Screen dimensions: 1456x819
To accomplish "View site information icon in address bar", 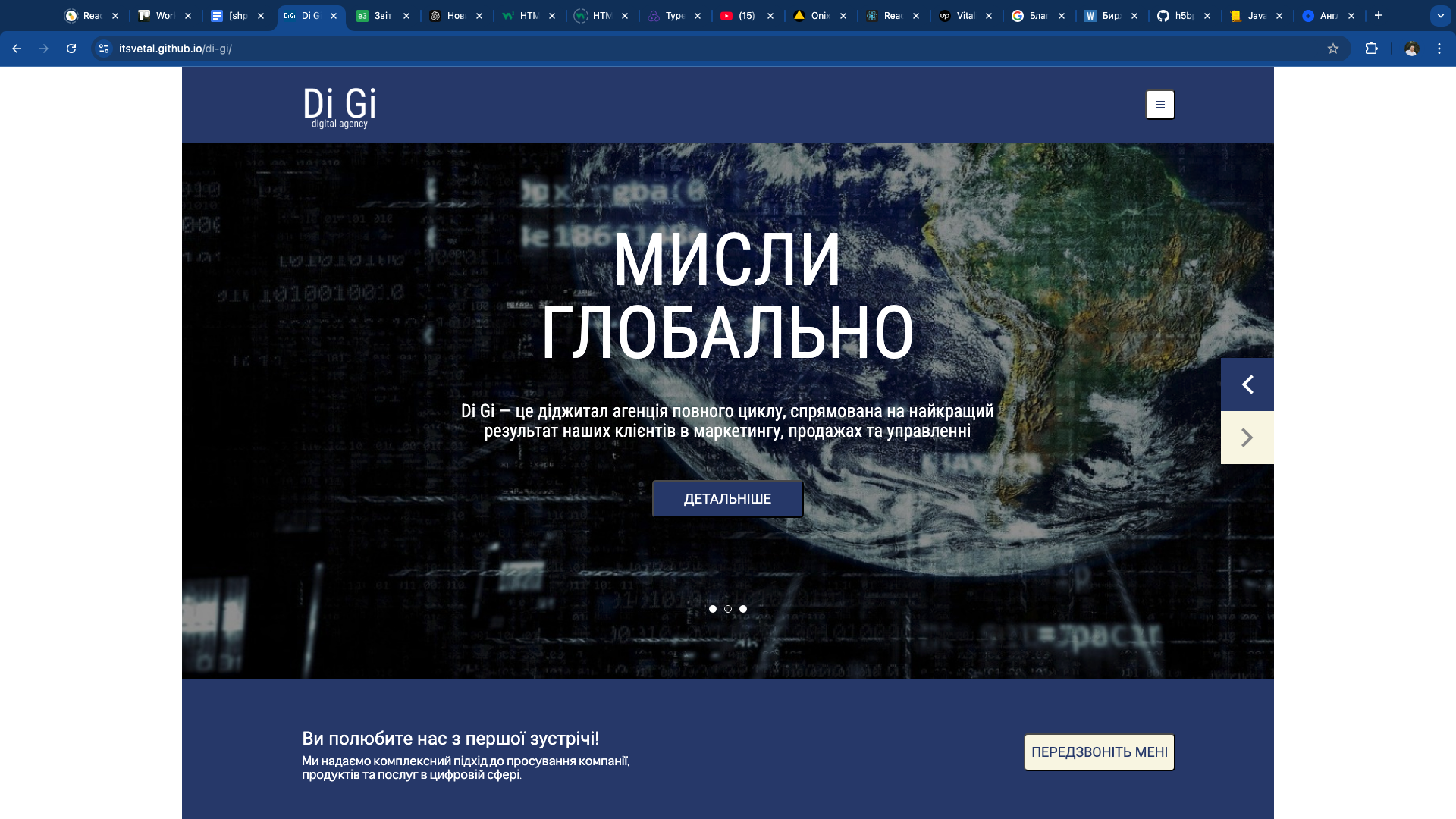I will tap(104, 49).
